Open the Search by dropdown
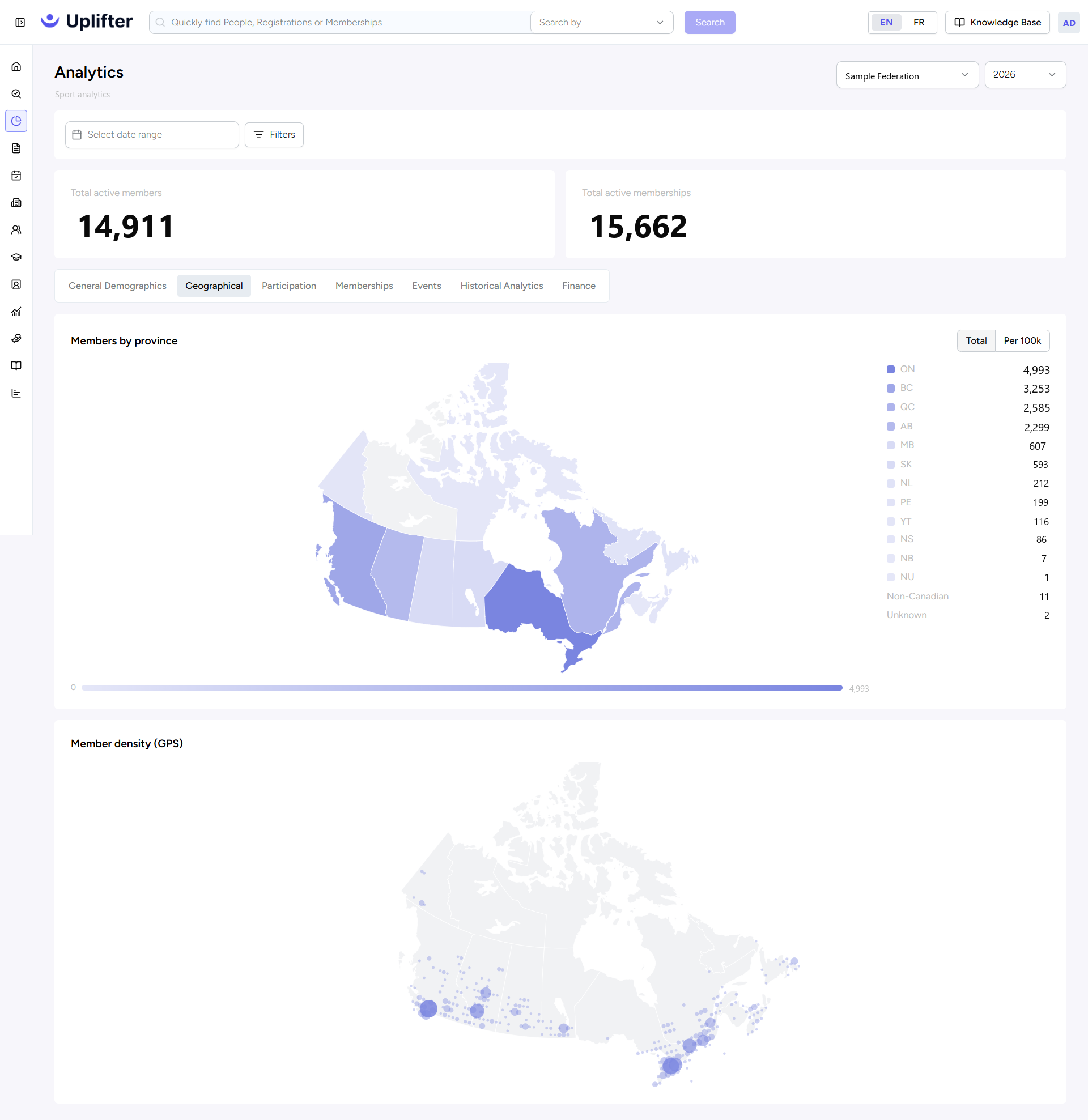Screen dimensions: 1088x1120 pyautogui.click(x=601, y=22)
